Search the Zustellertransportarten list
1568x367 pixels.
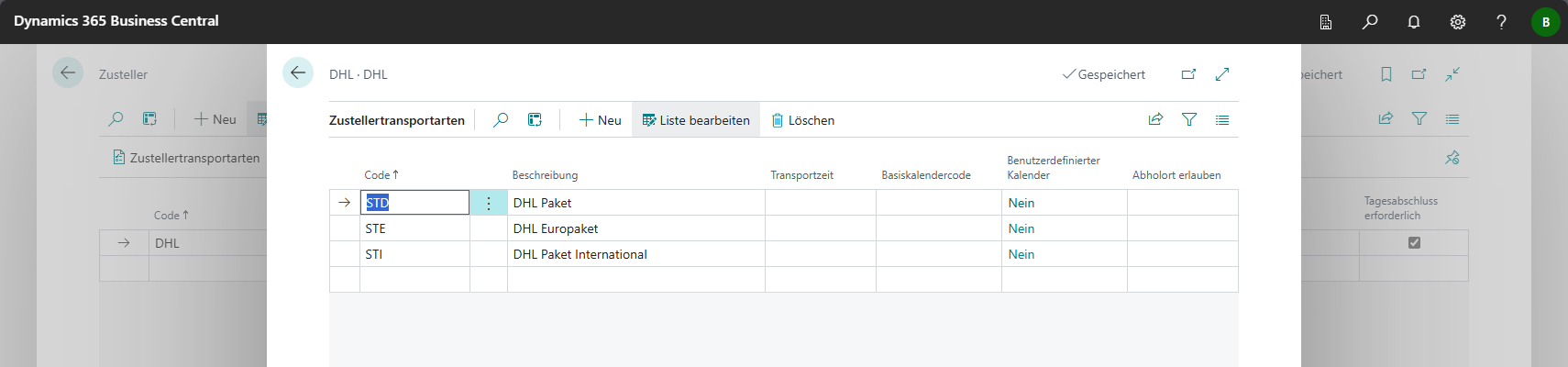[x=501, y=120]
